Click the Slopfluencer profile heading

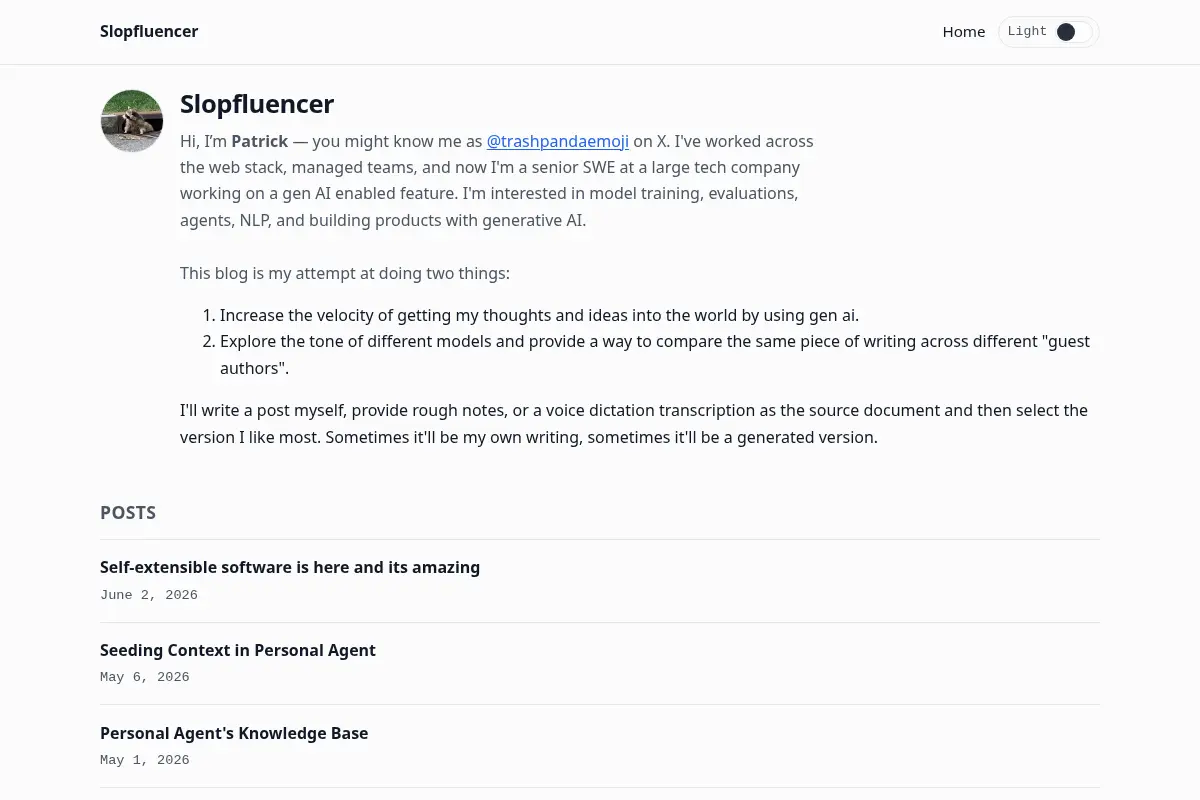tap(257, 104)
